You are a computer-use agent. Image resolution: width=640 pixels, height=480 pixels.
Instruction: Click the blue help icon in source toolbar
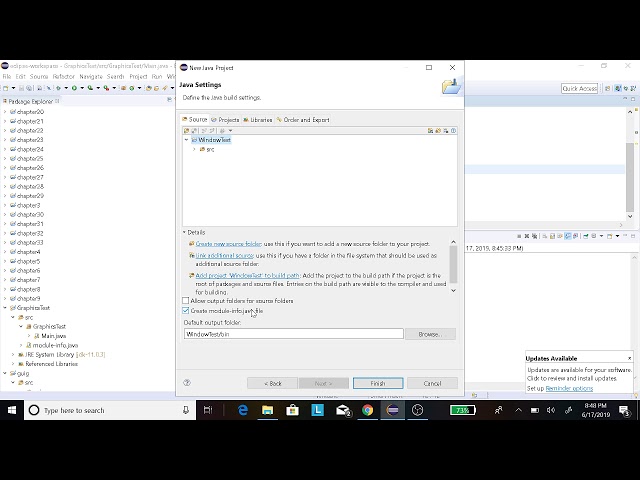(x=453, y=131)
